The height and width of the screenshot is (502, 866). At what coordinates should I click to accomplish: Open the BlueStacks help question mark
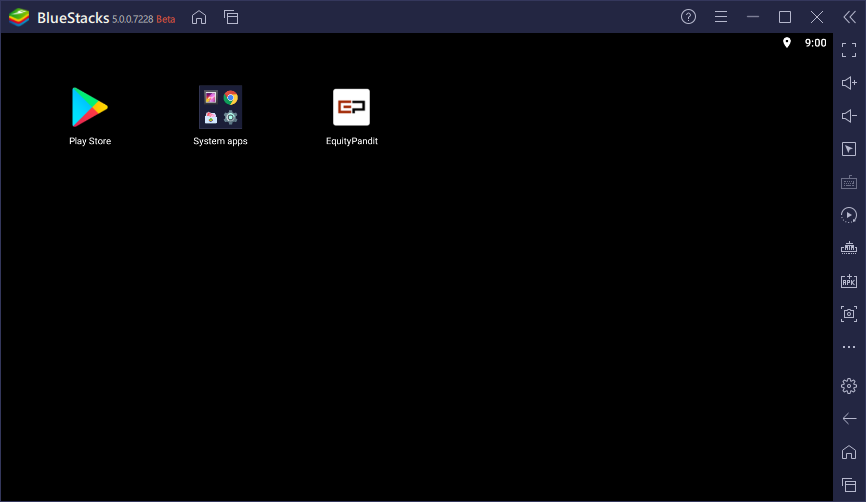click(x=688, y=17)
